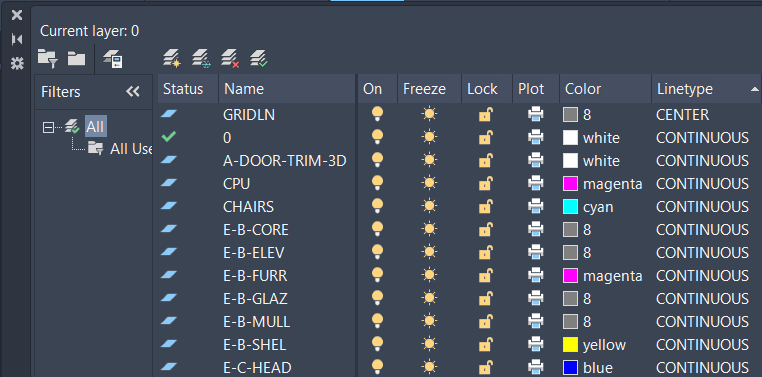Freeze the E-B-ELEV layer

[x=429, y=252]
